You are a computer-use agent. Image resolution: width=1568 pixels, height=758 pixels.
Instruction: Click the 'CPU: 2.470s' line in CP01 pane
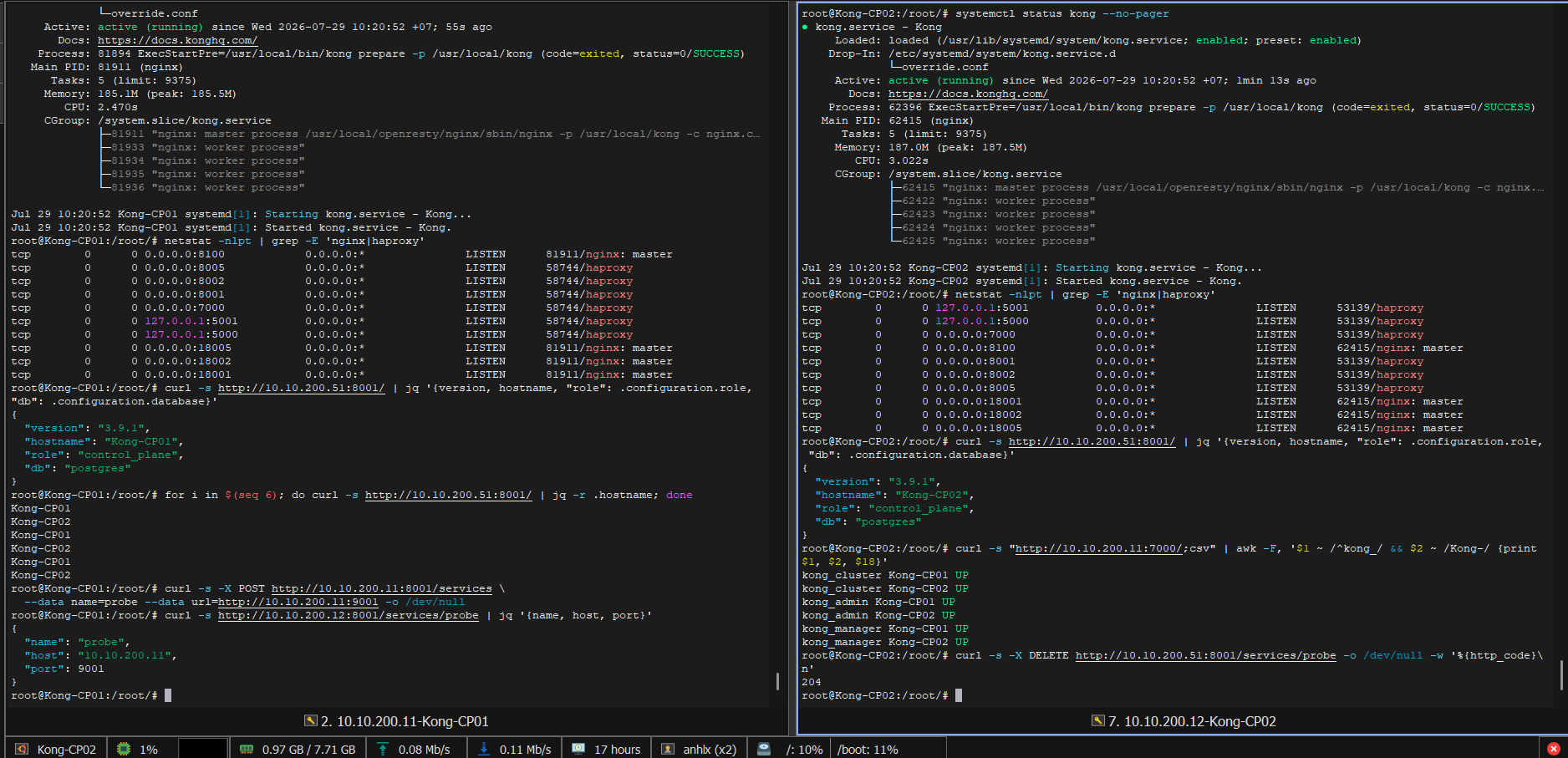pos(101,107)
